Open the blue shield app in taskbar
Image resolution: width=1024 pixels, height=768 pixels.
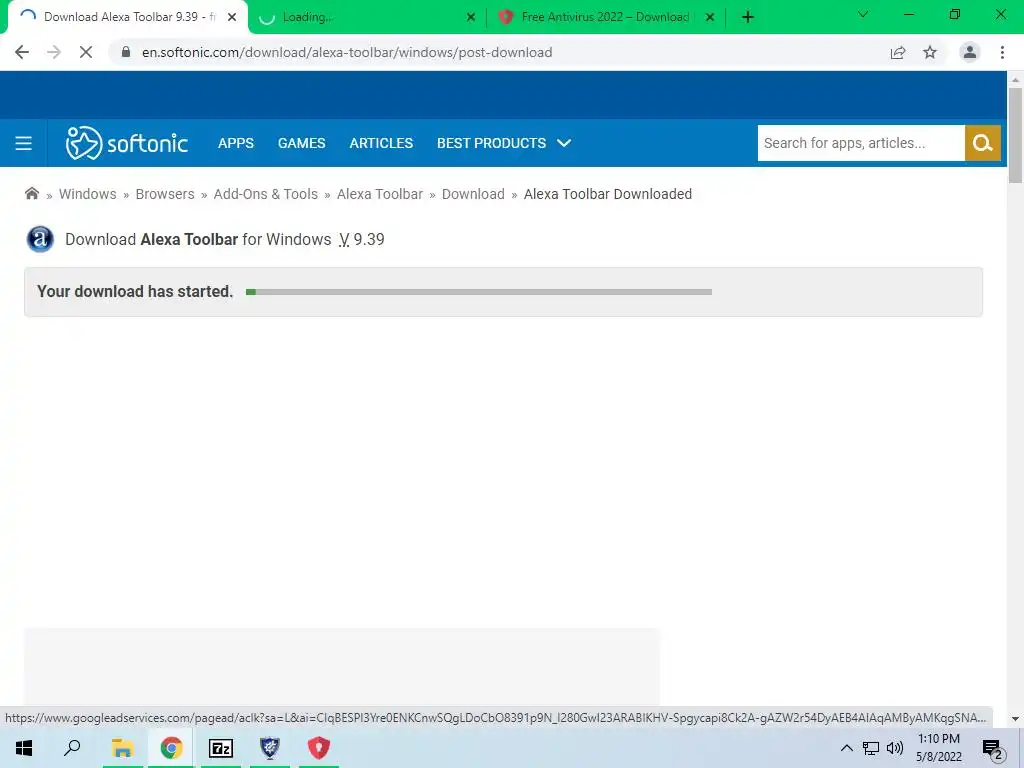point(270,748)
